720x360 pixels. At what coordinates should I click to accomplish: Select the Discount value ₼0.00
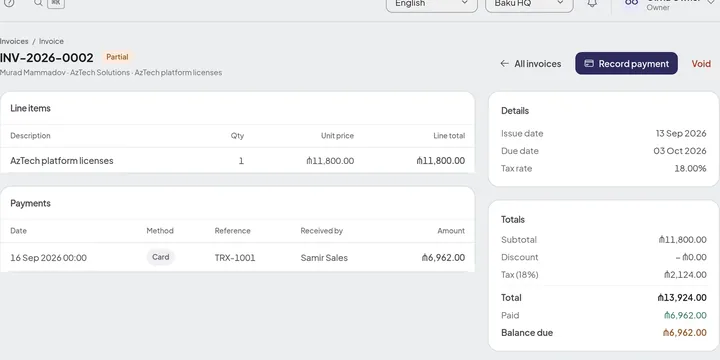tap(691, 257)
